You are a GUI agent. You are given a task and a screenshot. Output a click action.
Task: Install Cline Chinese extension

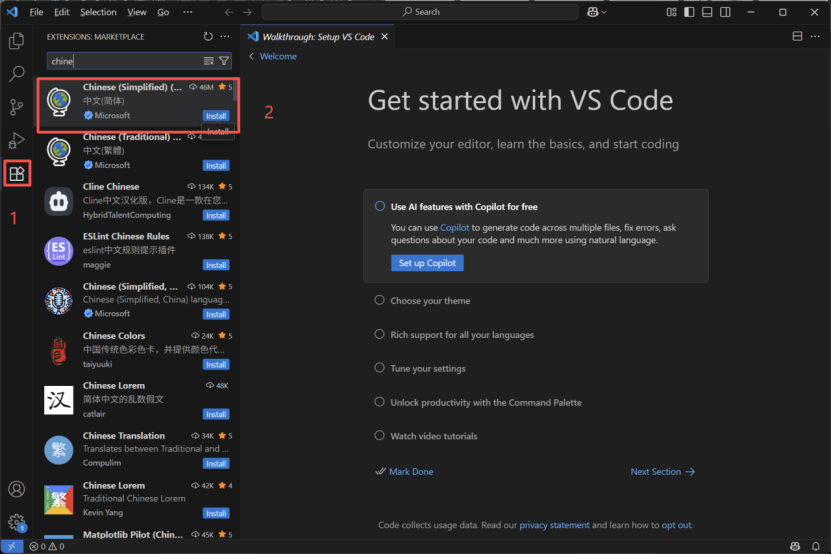pyautogui.click(x=216, y=215)
